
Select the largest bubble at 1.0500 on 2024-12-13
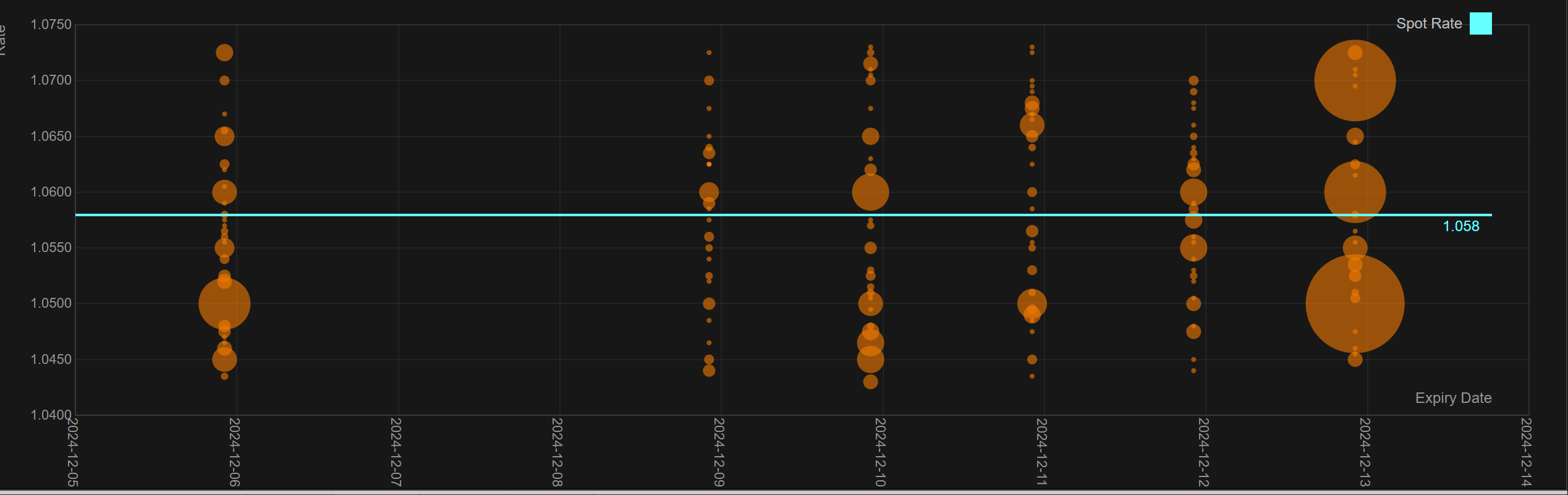tap(1355, 304)
